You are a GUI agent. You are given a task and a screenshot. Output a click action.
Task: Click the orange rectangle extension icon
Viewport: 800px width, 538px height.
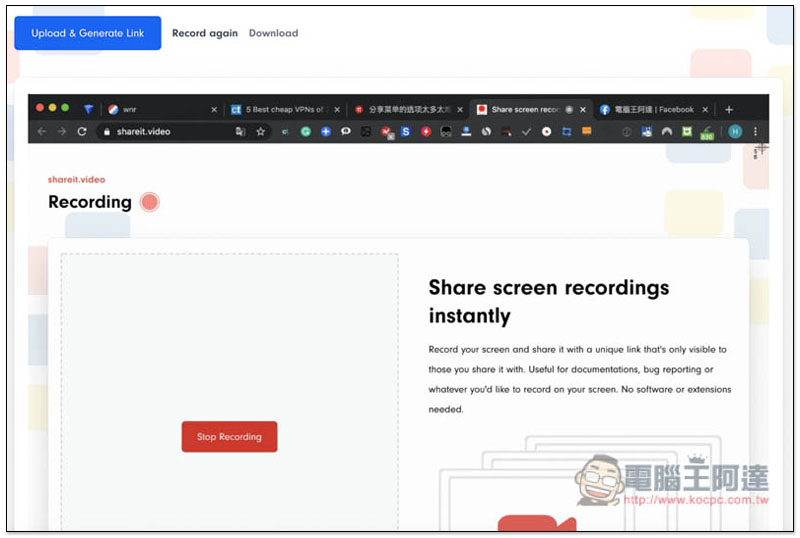coord(587,131)
